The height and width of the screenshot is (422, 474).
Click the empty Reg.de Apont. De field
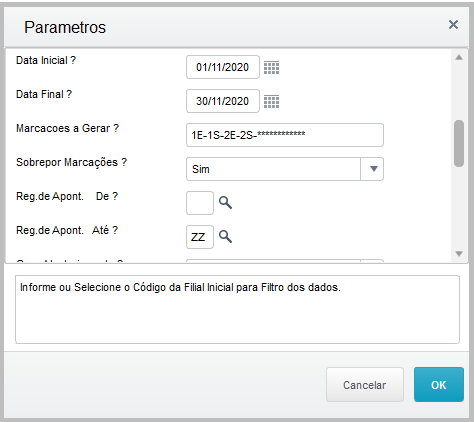click(x=200, y=203)
